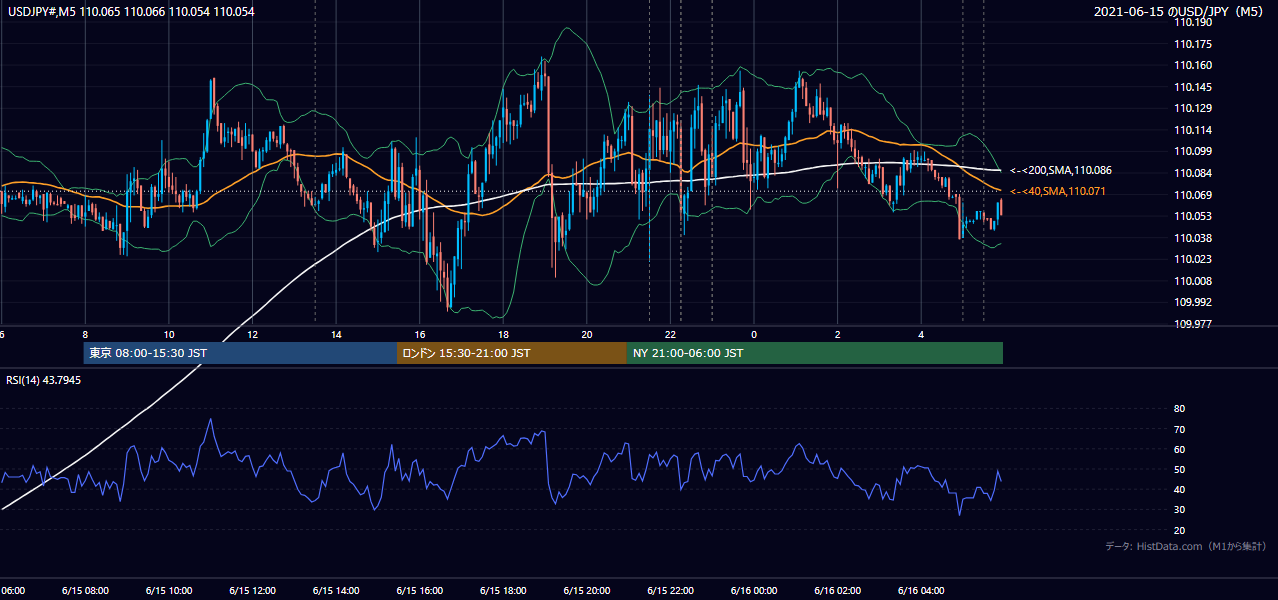Click the 110.038 price axis label
1278x600 pixels.
click(x=1194, y=238)
